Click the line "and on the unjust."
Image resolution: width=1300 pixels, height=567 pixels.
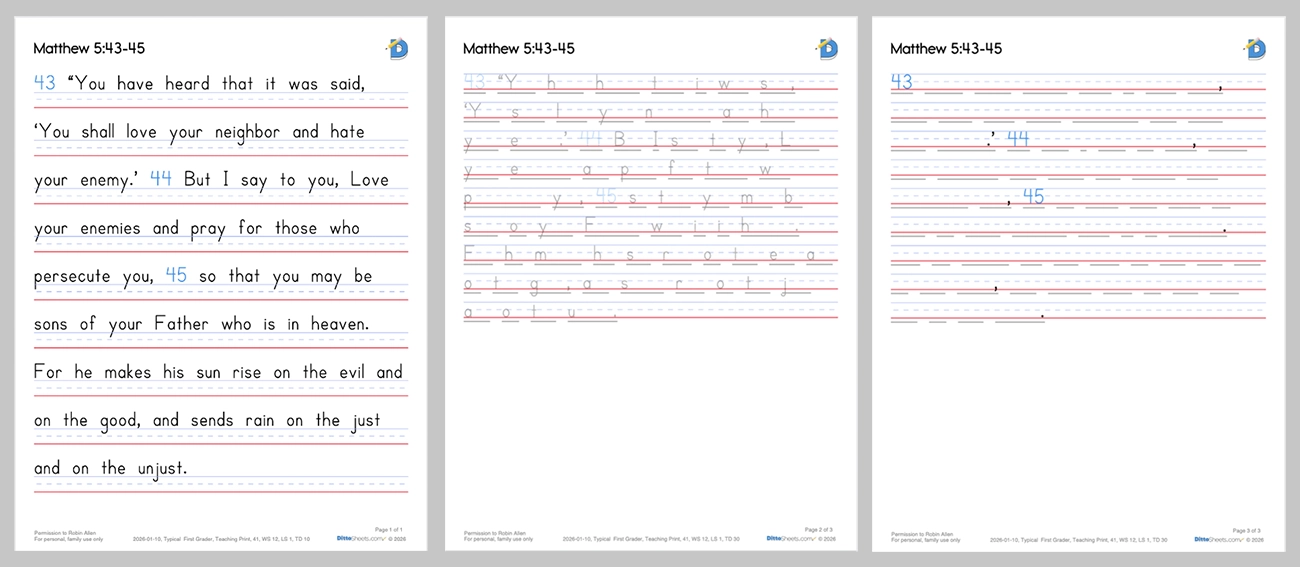pos(111,468)
